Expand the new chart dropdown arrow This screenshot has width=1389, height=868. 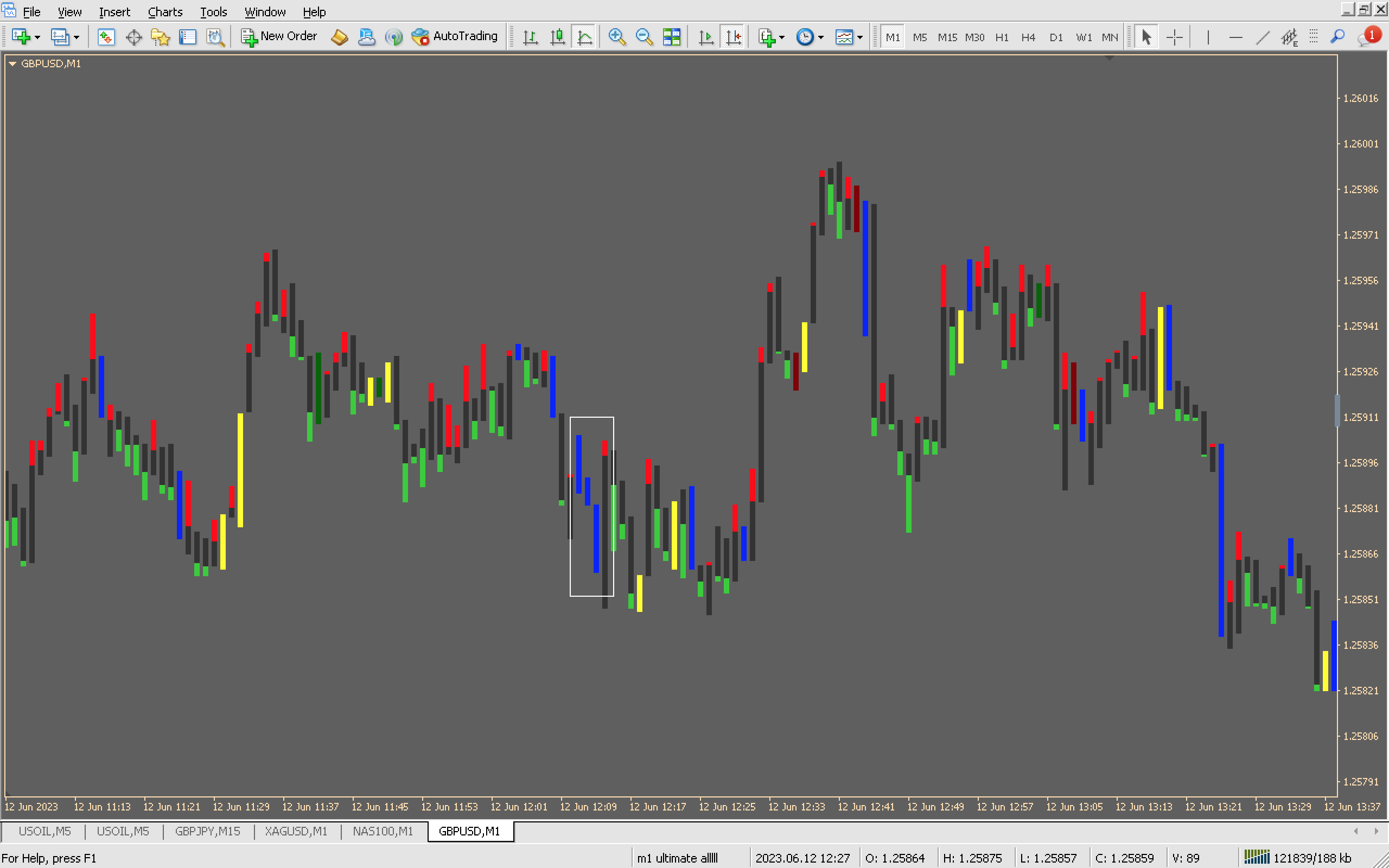(37, 37)
